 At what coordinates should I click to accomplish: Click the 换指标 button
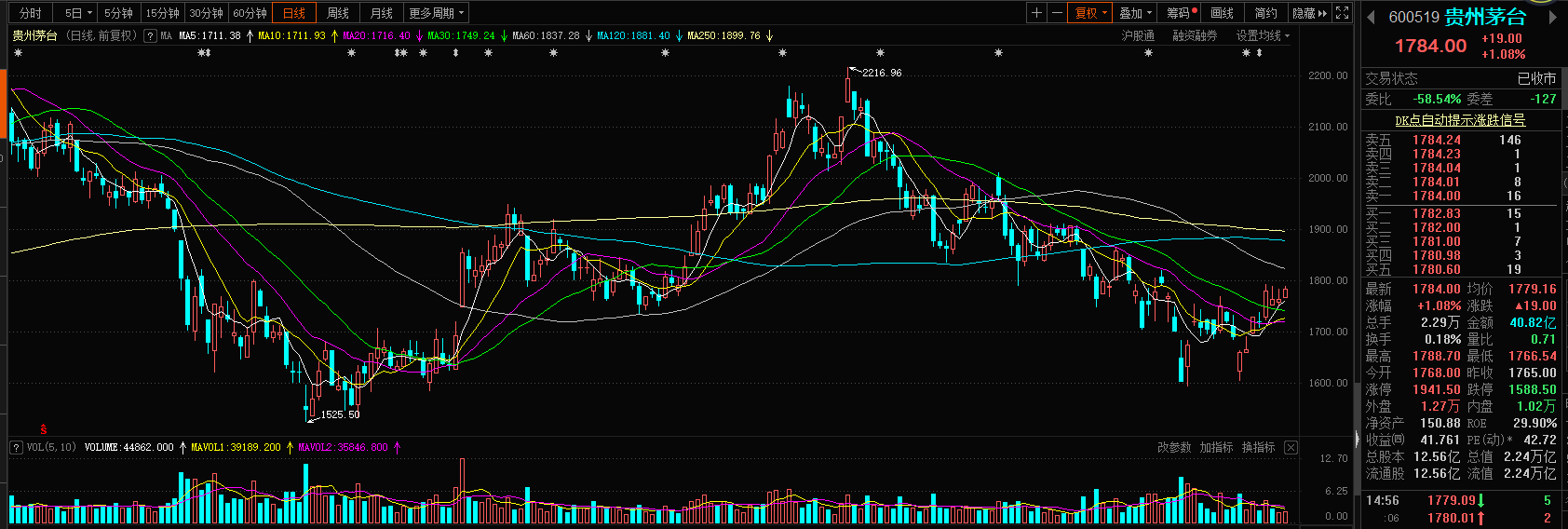coord(1258,448)
